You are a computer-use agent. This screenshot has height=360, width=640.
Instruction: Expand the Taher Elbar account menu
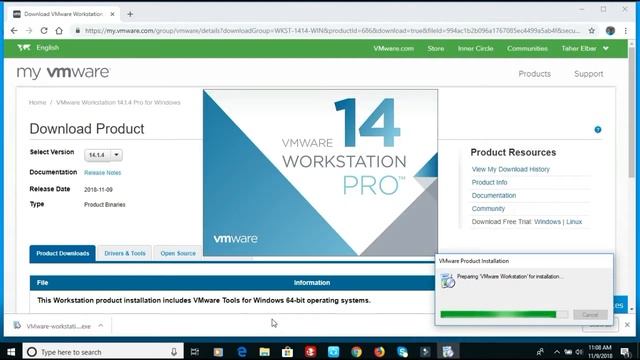[x=585, y=48]
